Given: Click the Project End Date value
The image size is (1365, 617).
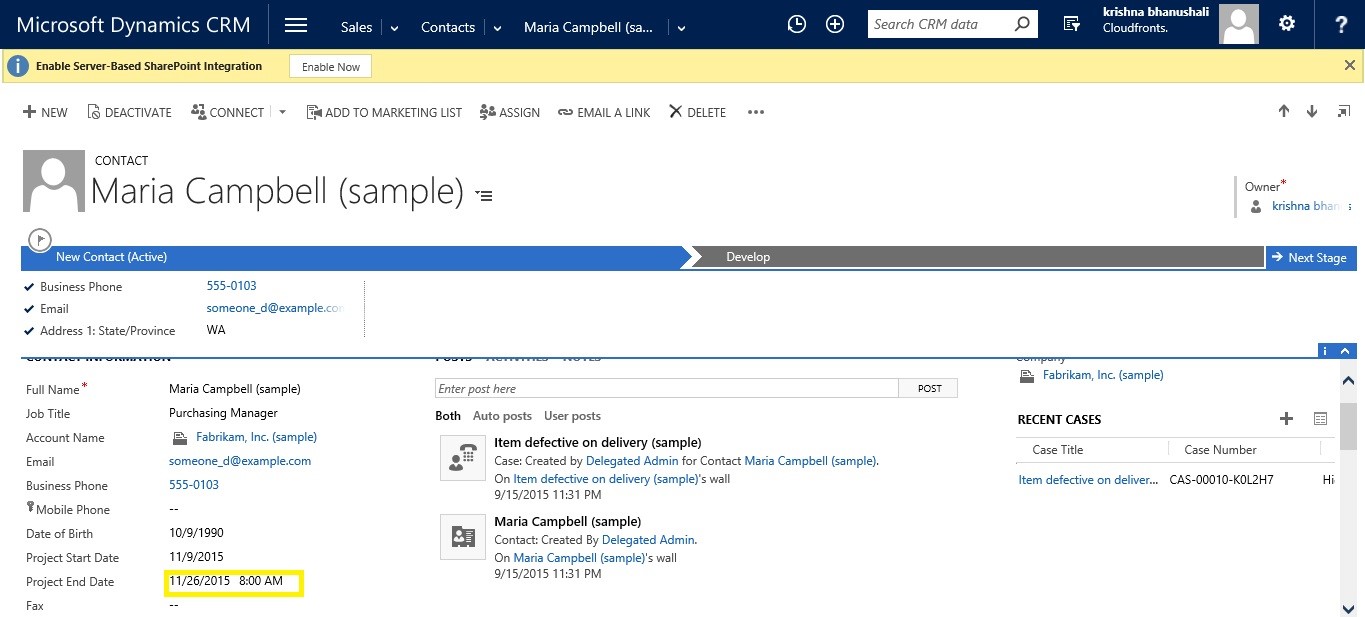Looking at the screenshot, I should (x=226, y=581).
